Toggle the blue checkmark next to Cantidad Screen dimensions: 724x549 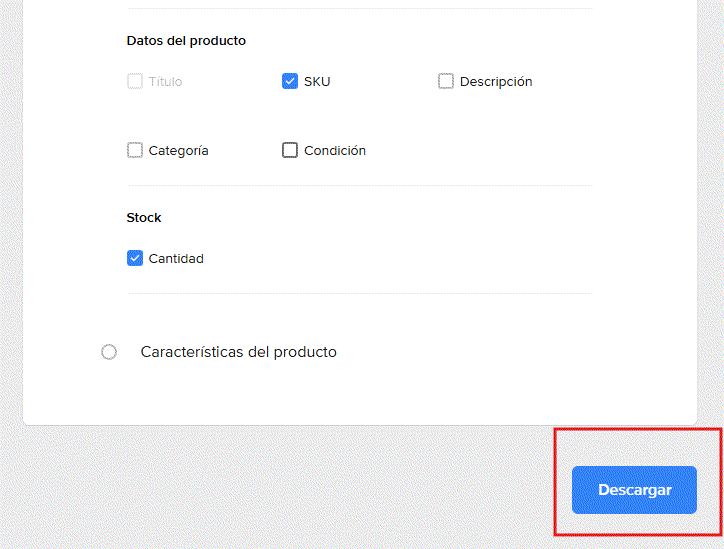pos(135,258)
